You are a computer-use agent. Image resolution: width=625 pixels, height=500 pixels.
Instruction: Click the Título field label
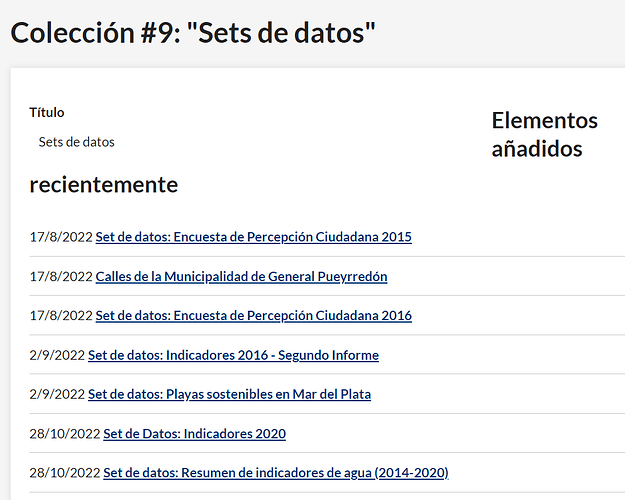[x=47, y=112]
